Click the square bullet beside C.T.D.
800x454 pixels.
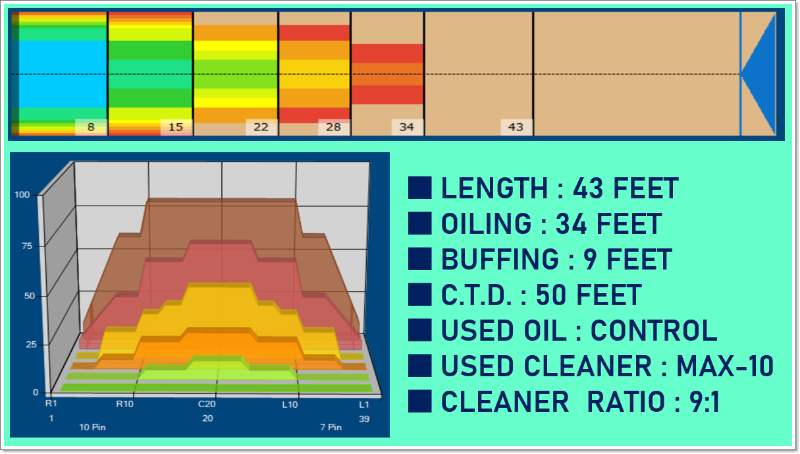[420, 295]
